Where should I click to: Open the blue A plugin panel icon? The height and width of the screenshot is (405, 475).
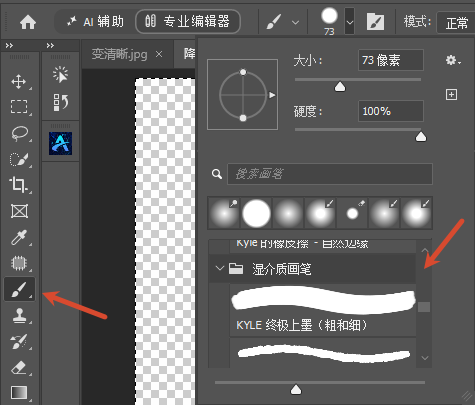point(60,143)
